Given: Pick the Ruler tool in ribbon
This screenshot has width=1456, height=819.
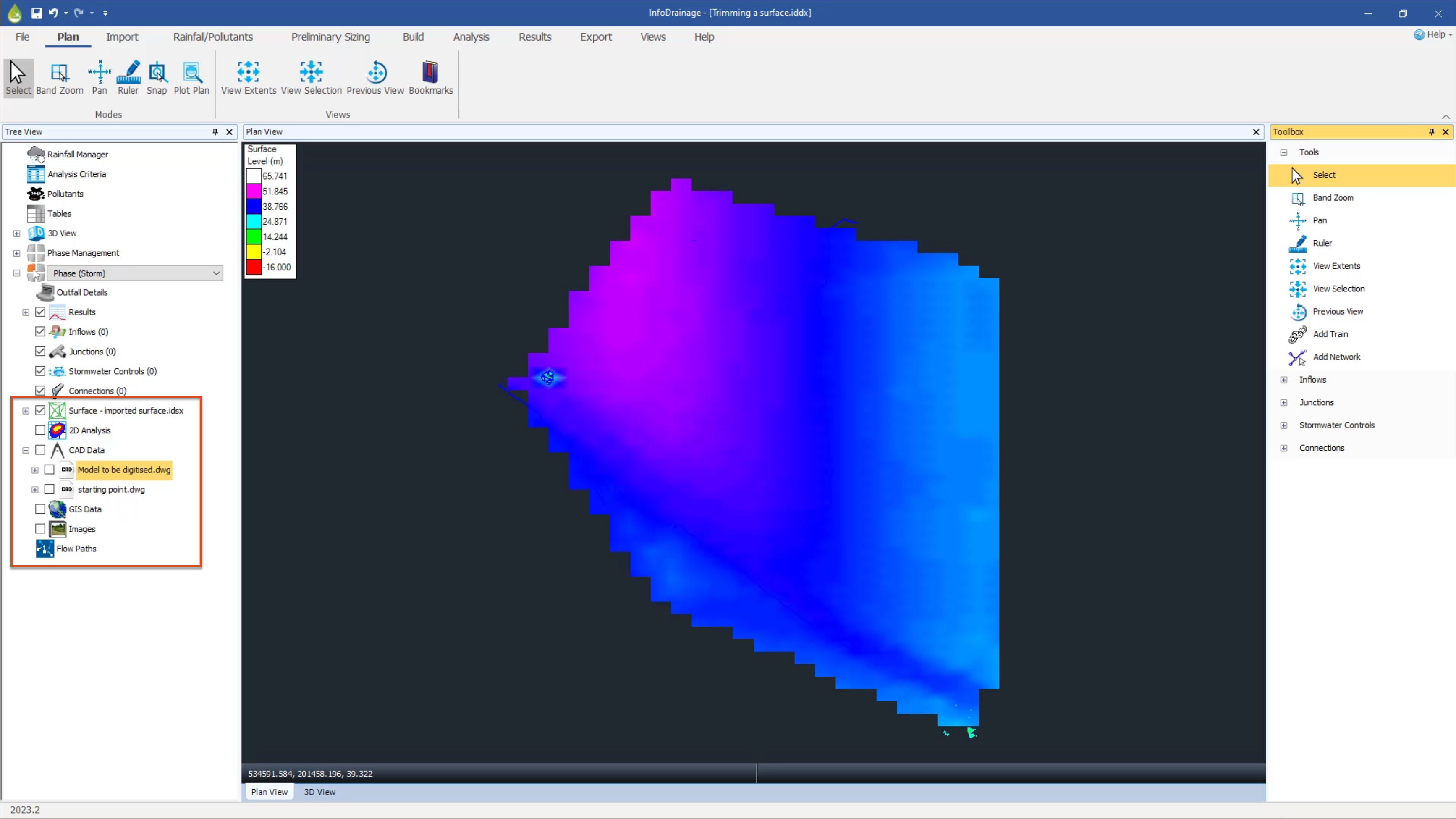Looking at the screenshot, I should [x=128, y=78].
